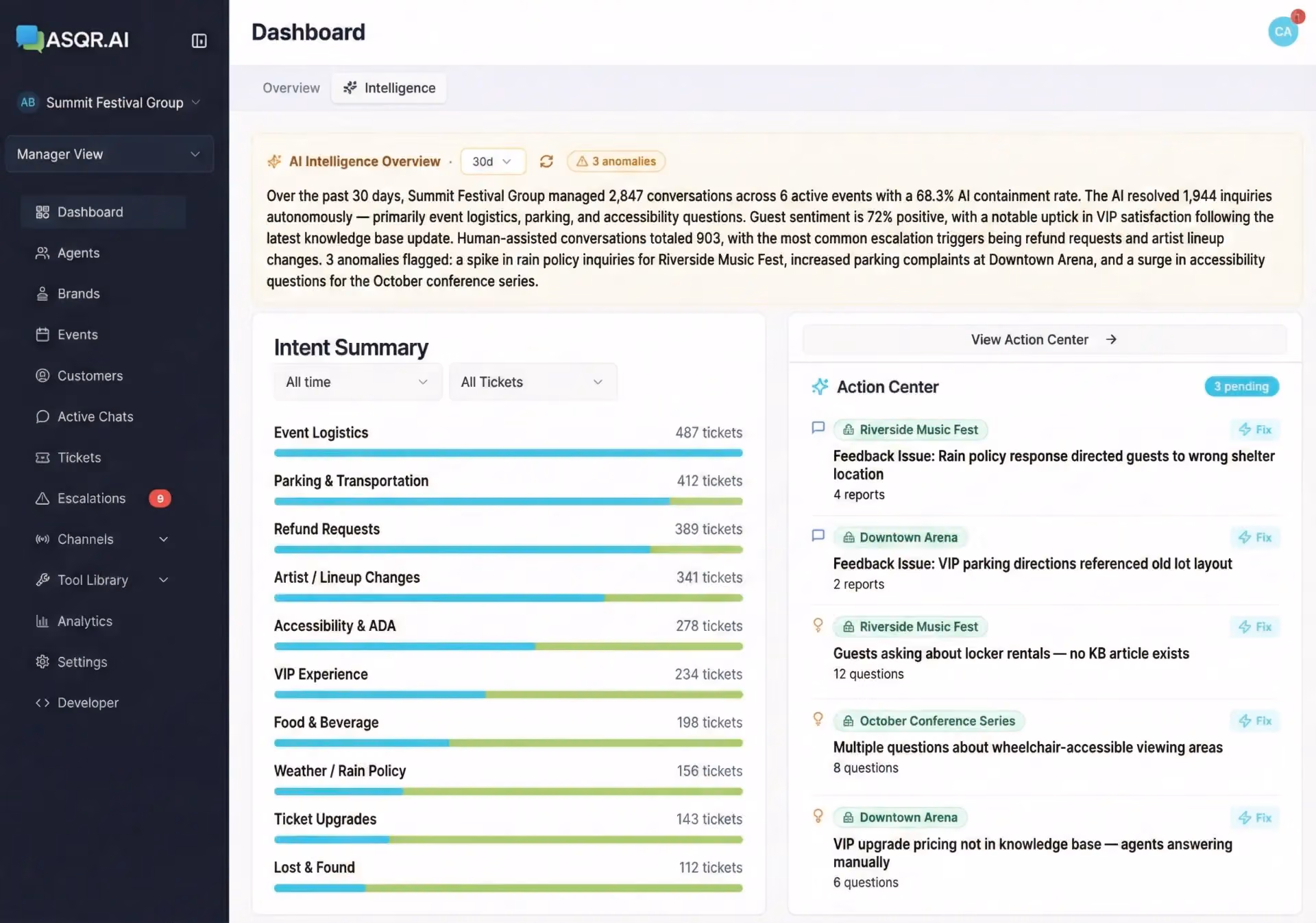Click the Riverside Music Fest tag above locker rentals

tap(910, 627)
